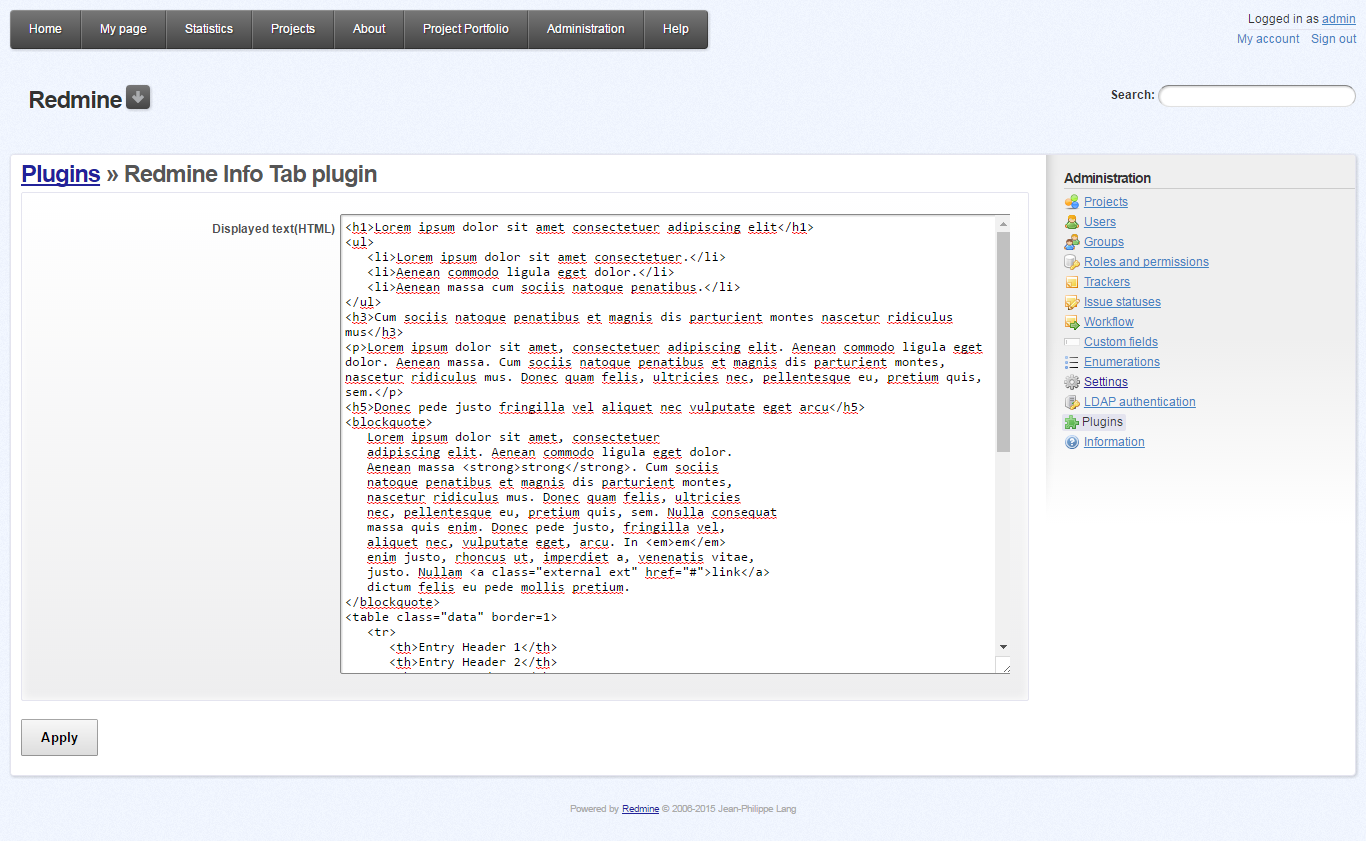Open Projects link in Administration sidebar
The image size is (1366, 841).
[1106, 202]
